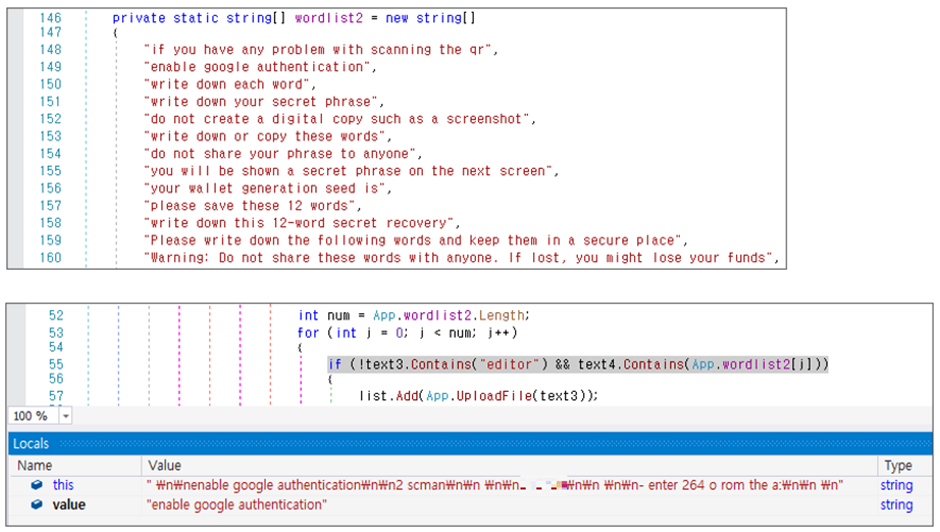940x532 pixels.
Task: Select the 'value' variable row name
Action: (x=69, y=504)
